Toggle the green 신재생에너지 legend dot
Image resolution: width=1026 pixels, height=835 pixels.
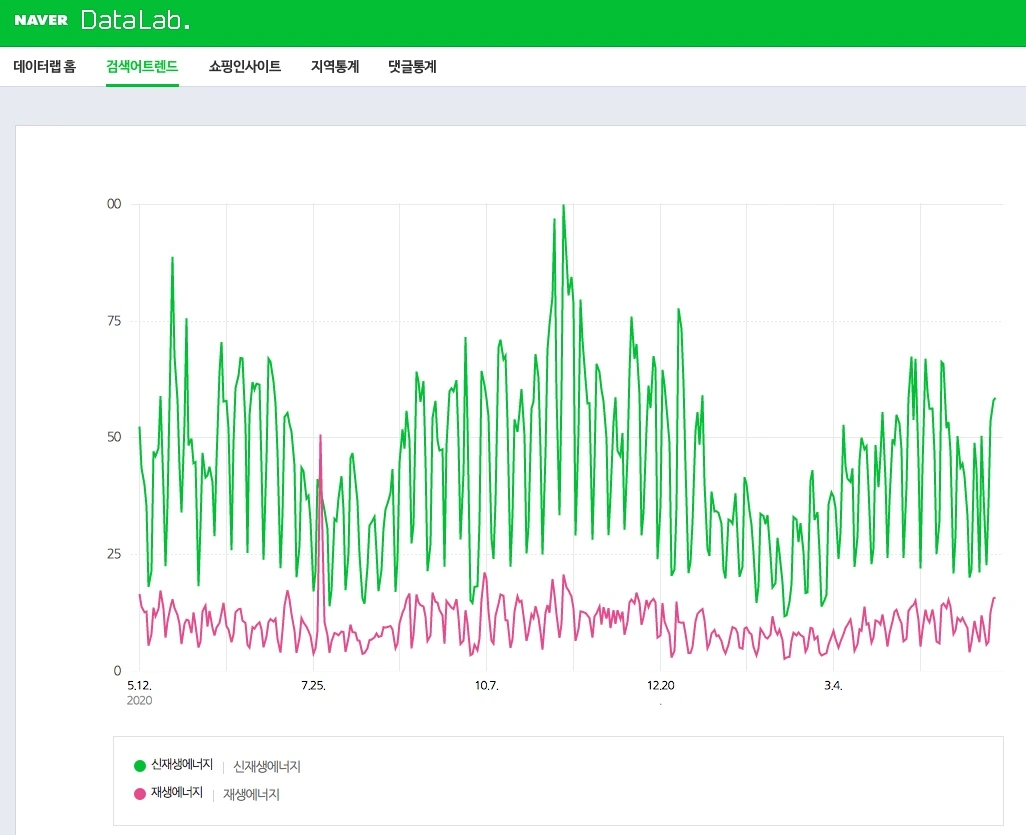pos(139,766)
